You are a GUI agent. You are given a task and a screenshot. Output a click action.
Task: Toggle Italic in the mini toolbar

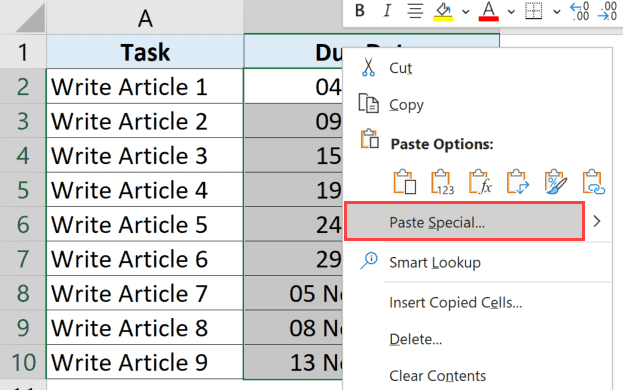tap(387, 11)
